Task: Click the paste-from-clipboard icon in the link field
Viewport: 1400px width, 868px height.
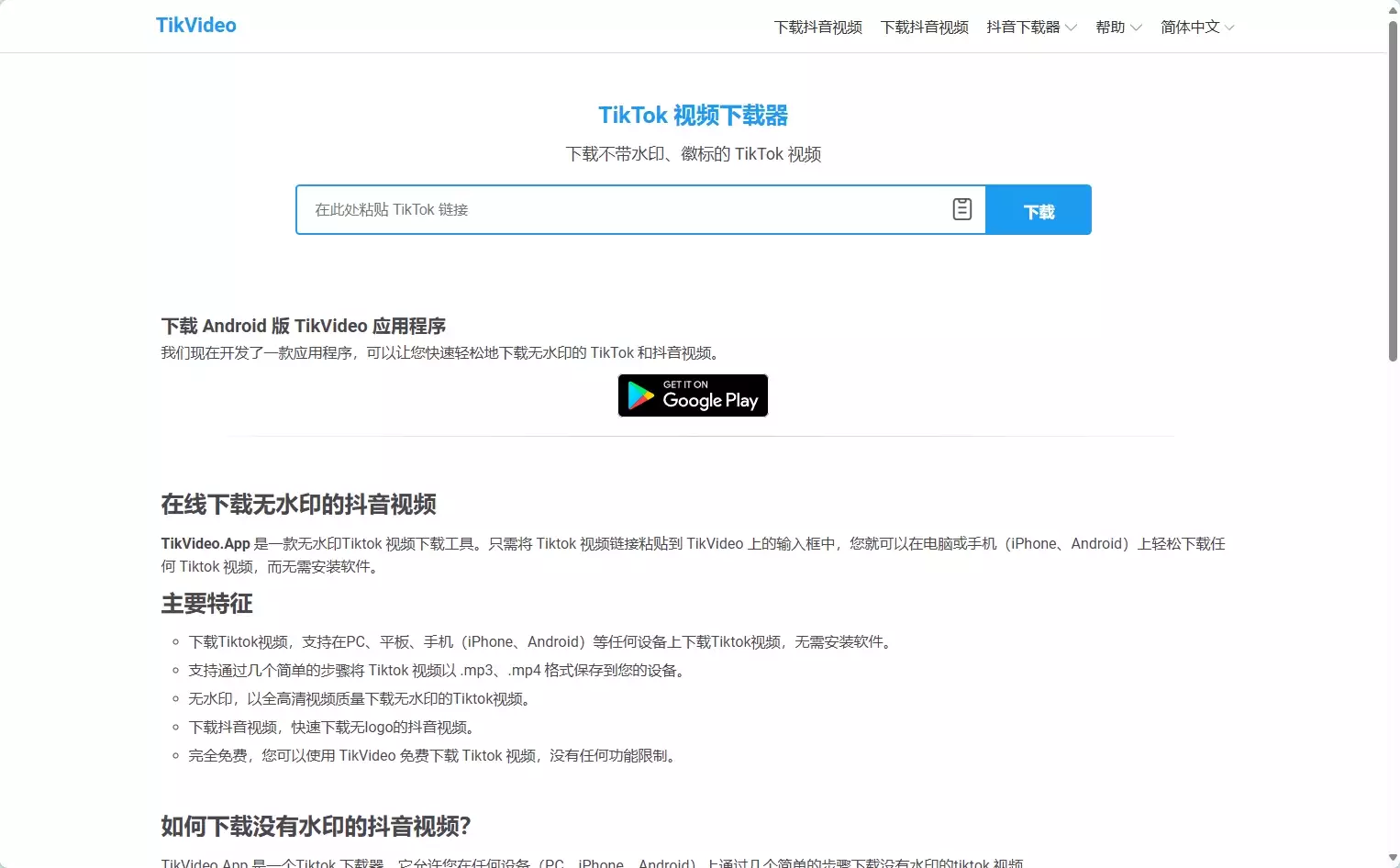Action: point(962,209)
